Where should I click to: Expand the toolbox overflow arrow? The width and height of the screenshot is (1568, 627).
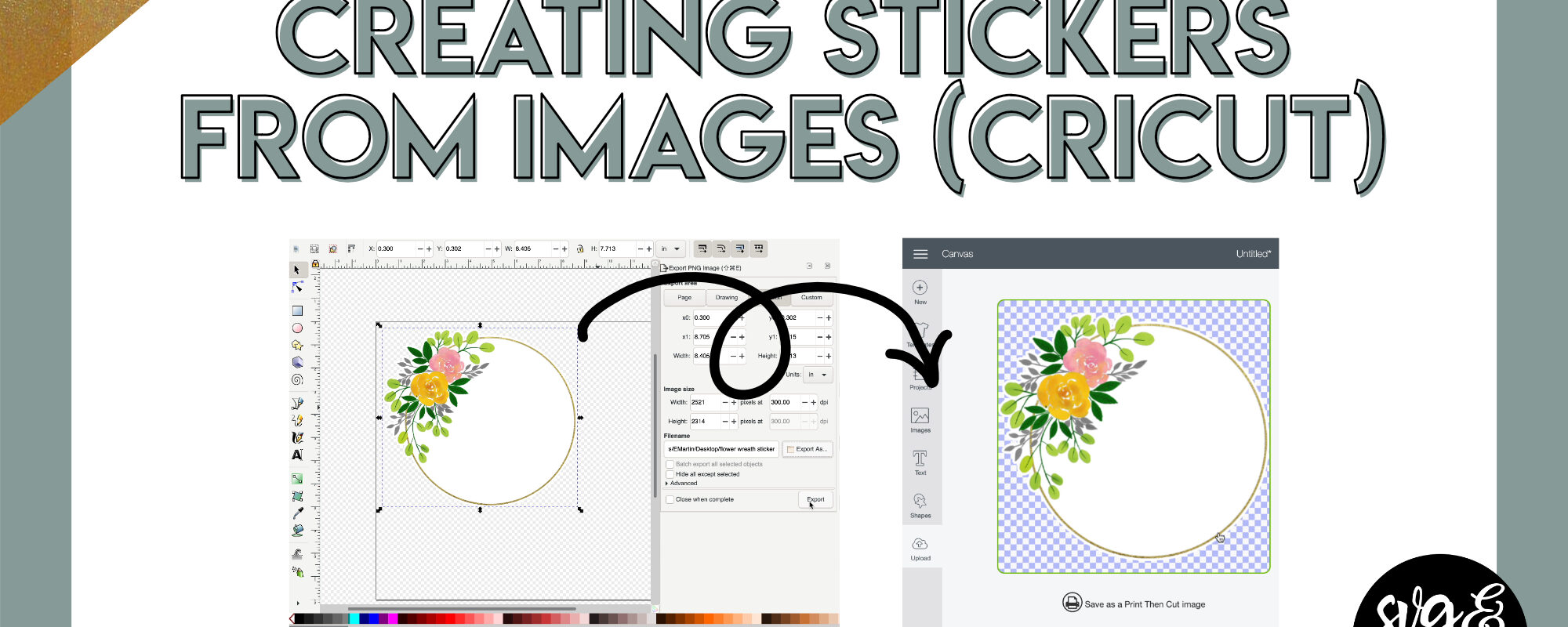[298, 603]
